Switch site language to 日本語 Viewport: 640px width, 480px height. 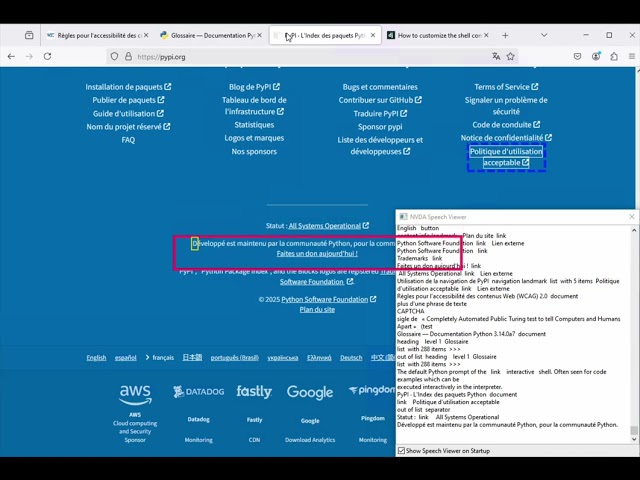(x=192, y=358)
